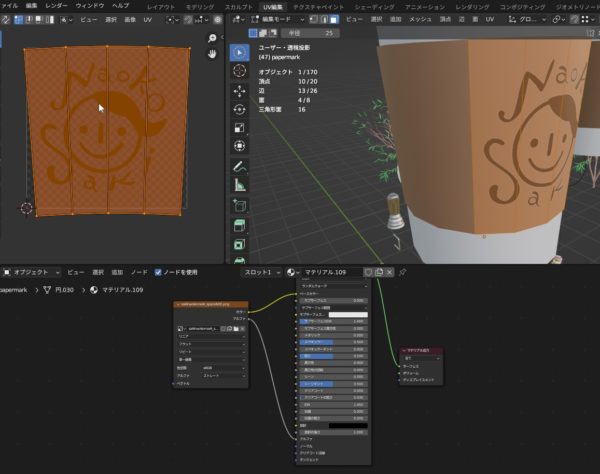Switch to the シェーディング workspace tab

tap(374, 5)
